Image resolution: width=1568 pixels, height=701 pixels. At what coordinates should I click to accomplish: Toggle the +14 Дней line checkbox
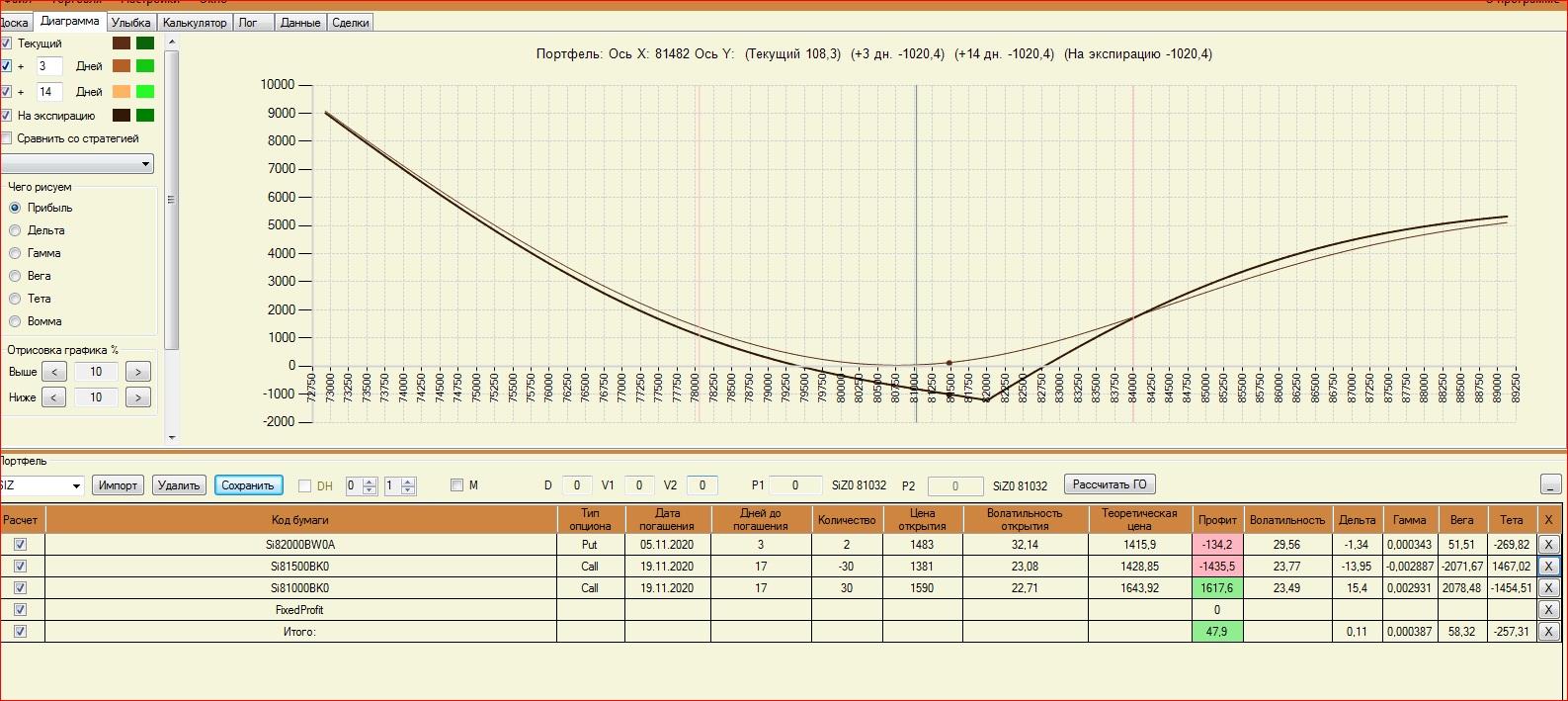click(x=6, y=92)
